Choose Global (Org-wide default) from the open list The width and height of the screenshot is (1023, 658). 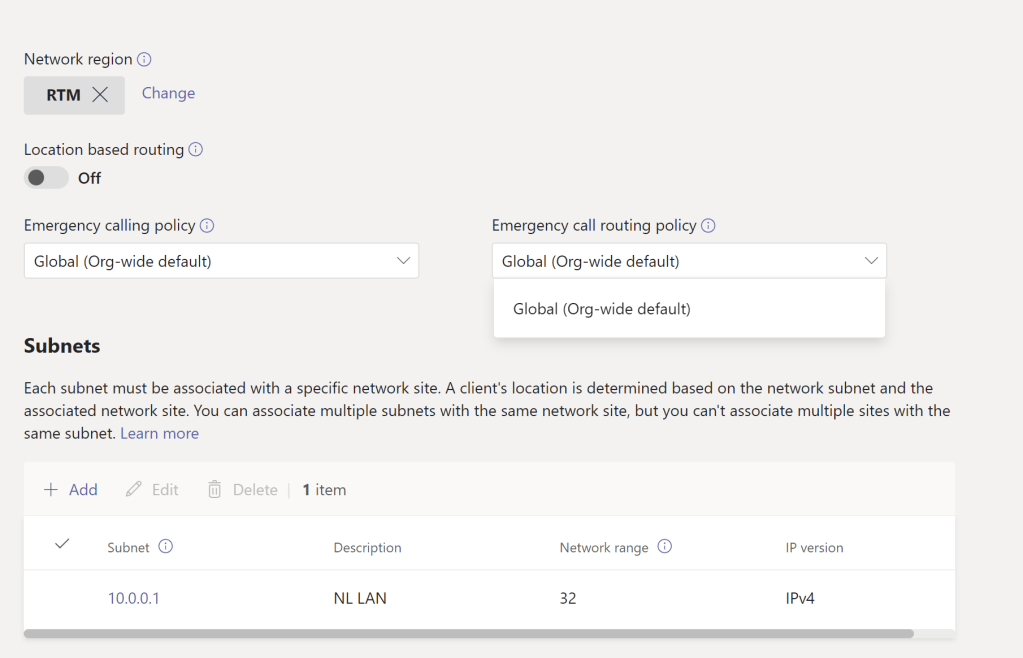(602, 309)
